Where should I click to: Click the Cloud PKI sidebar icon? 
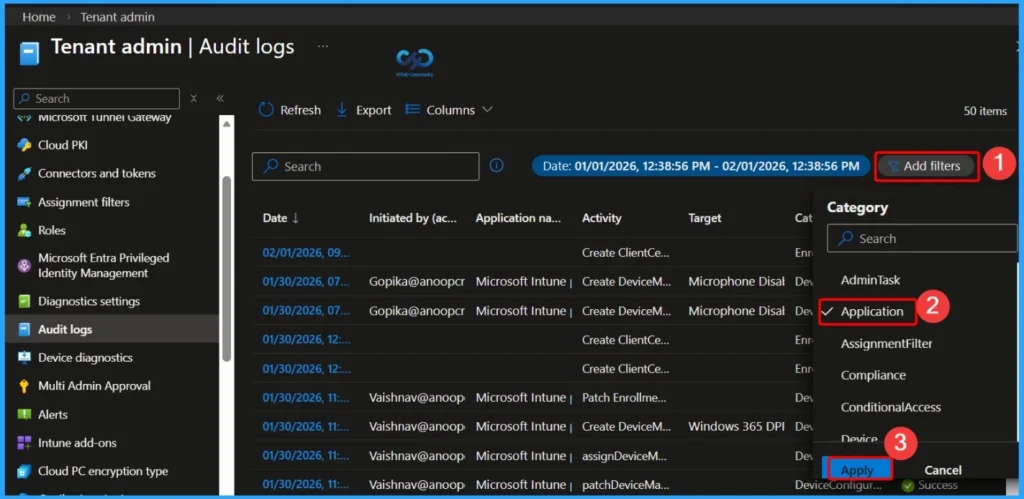pyautogui.click(x=24, y=145)
